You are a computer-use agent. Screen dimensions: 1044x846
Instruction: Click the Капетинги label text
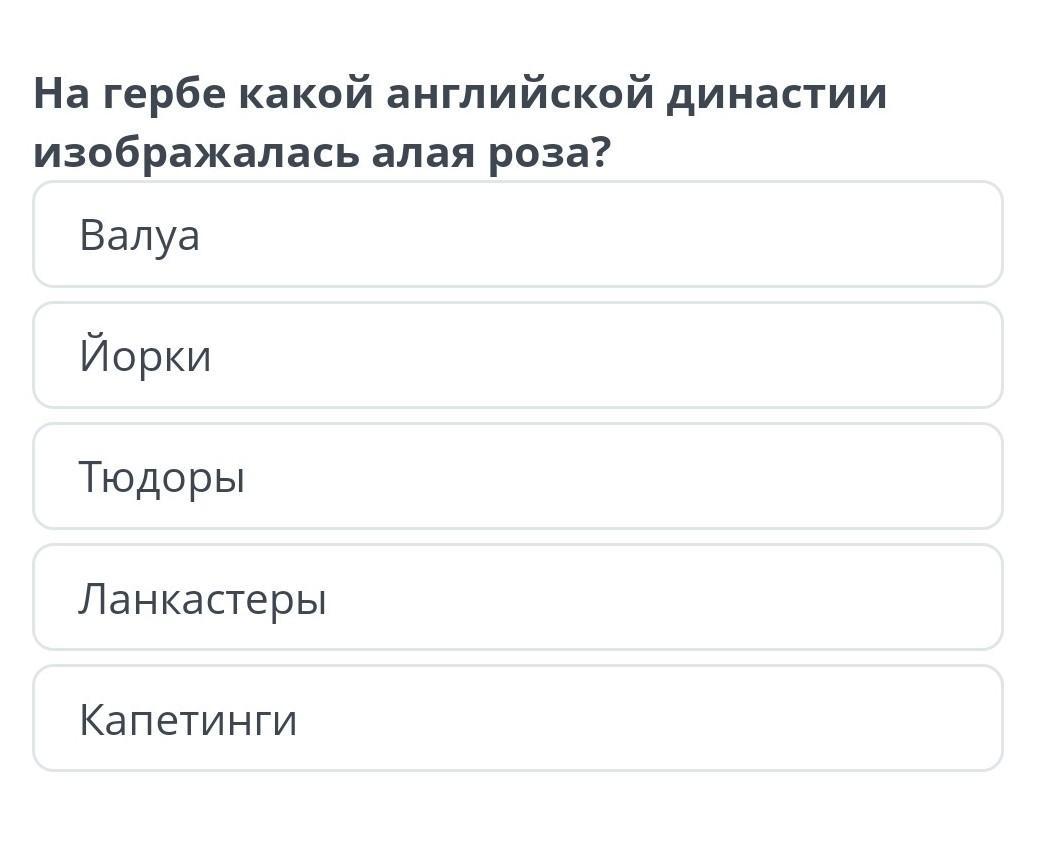188,720
